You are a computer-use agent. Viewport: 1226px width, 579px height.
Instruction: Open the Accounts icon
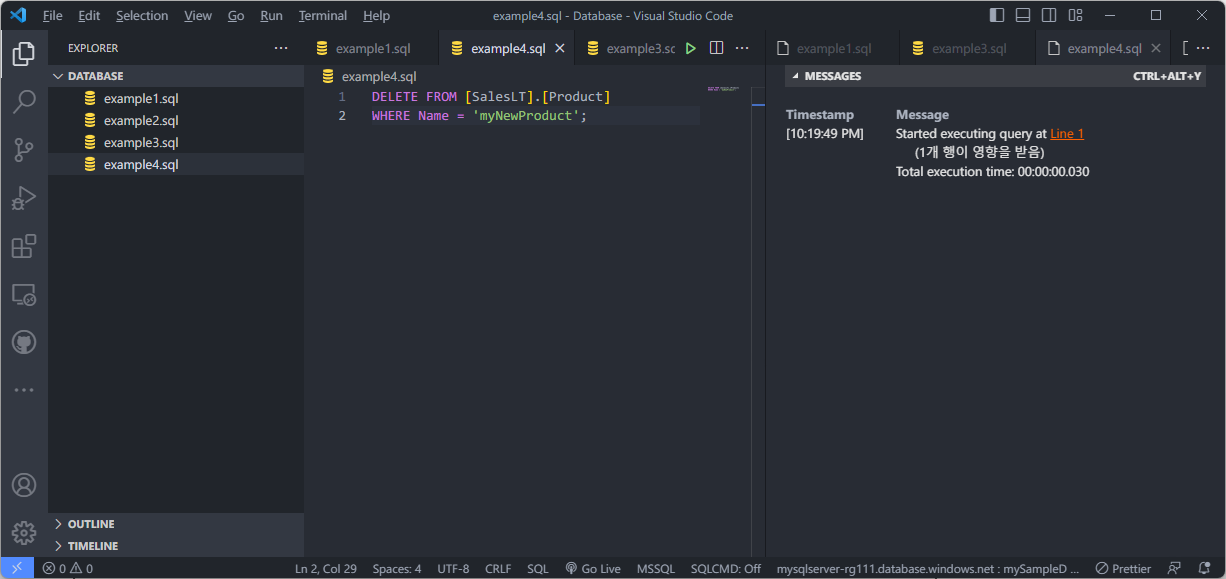tap(24, 485)
